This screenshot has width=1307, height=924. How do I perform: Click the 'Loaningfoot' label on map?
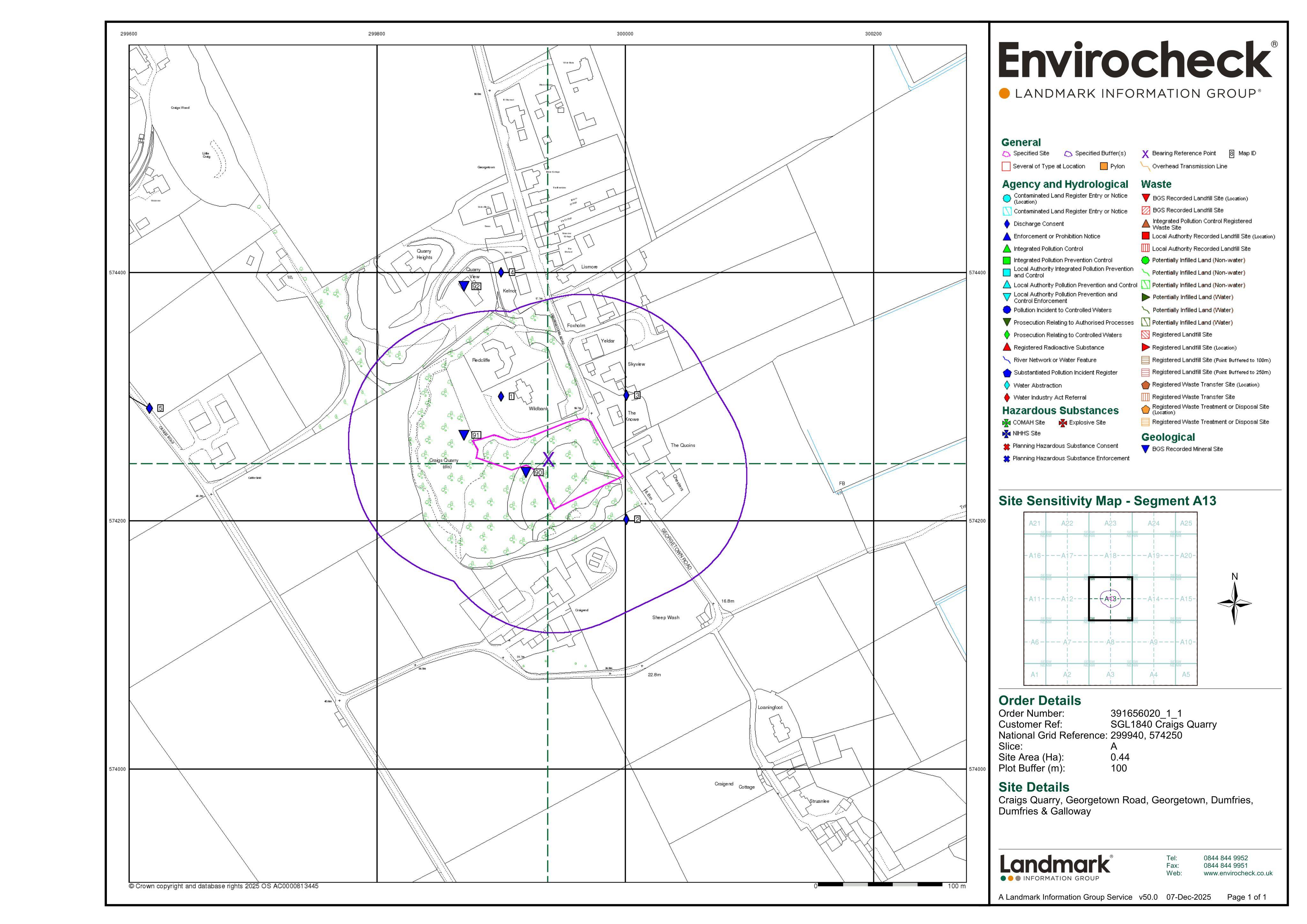(x=770, y=708)
